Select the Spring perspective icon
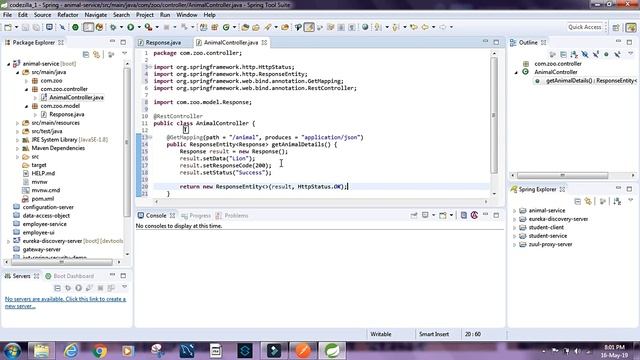Viewport: 640px width, 360px height. tap(631, 27)
